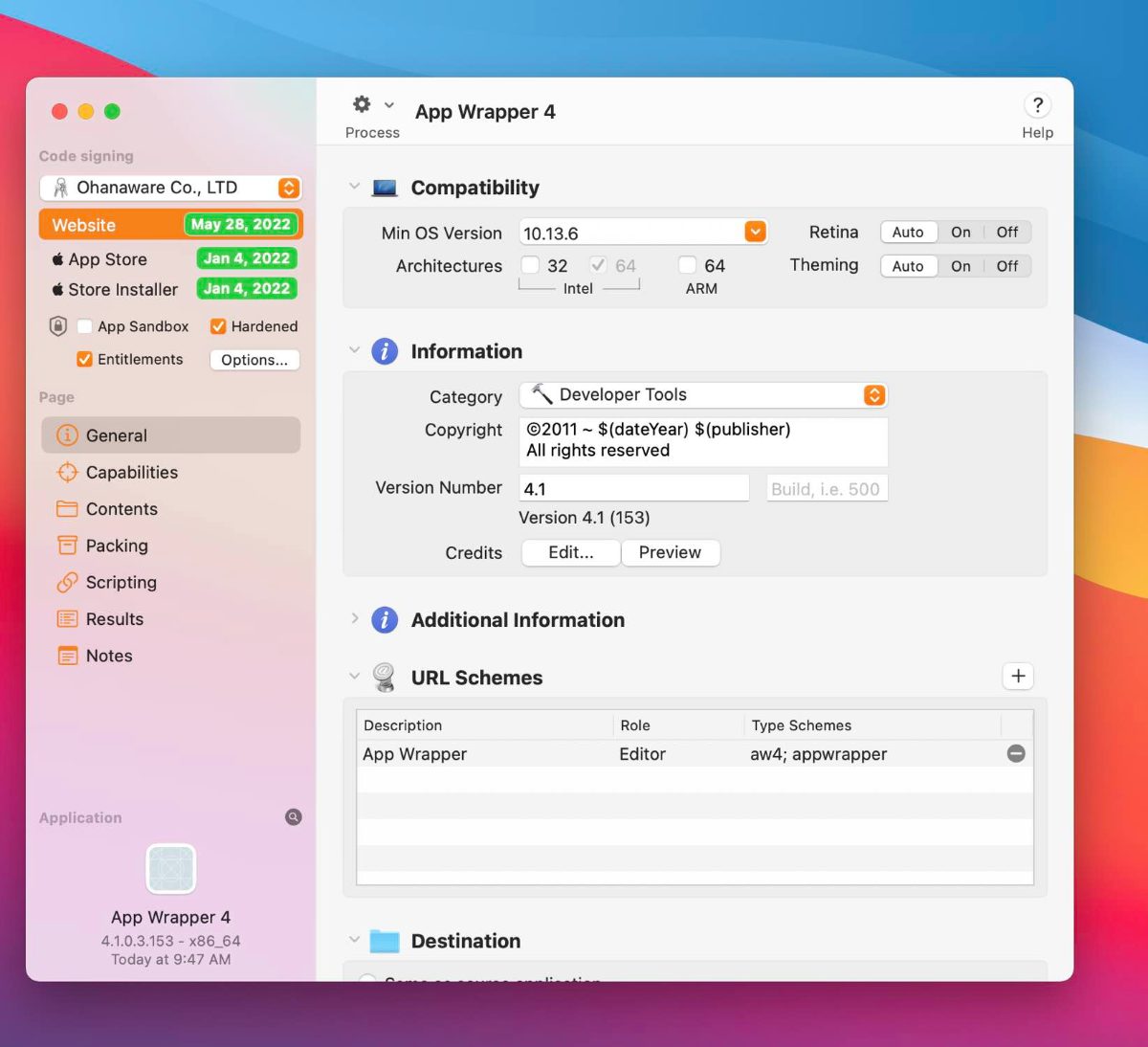
Task: Enable the 64-bit ARM architecture checkbox
Action: 687,265
